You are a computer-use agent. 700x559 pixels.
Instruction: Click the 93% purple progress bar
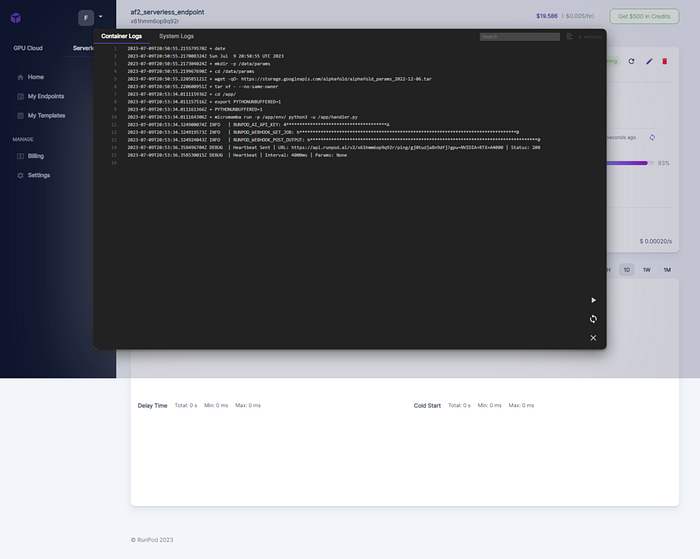629,163
